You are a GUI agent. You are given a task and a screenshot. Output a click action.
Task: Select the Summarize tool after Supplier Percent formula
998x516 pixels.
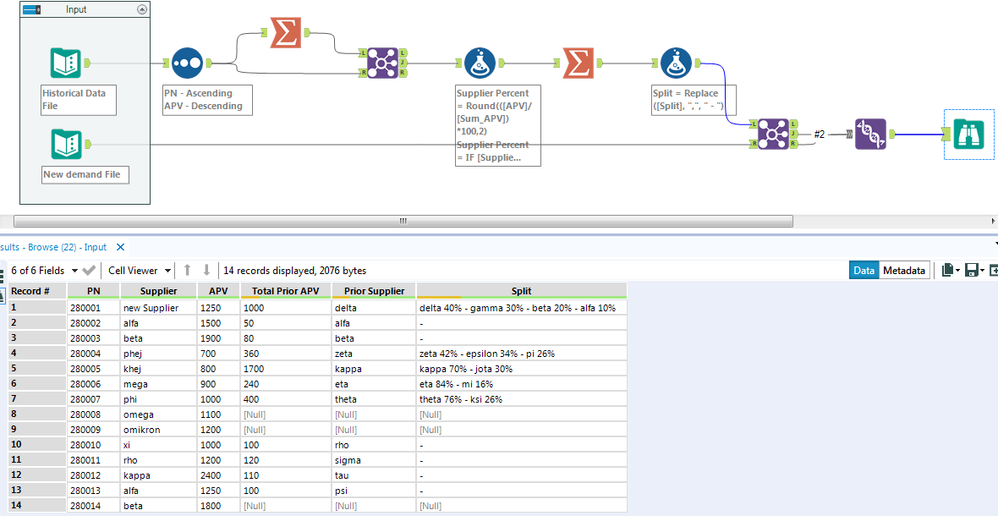pos(578,63)
